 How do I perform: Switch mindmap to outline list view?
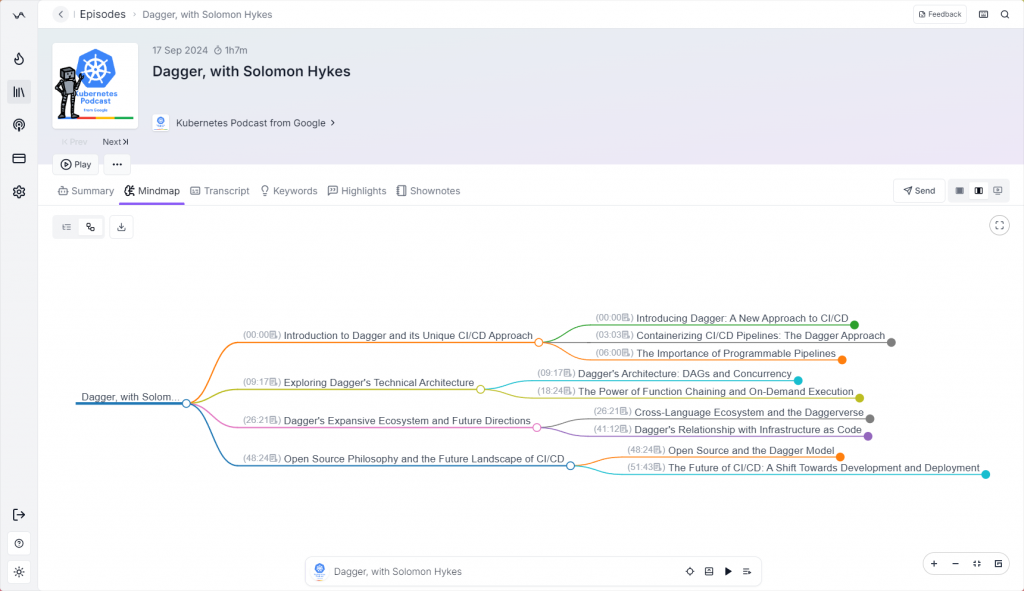pos(66,227)
